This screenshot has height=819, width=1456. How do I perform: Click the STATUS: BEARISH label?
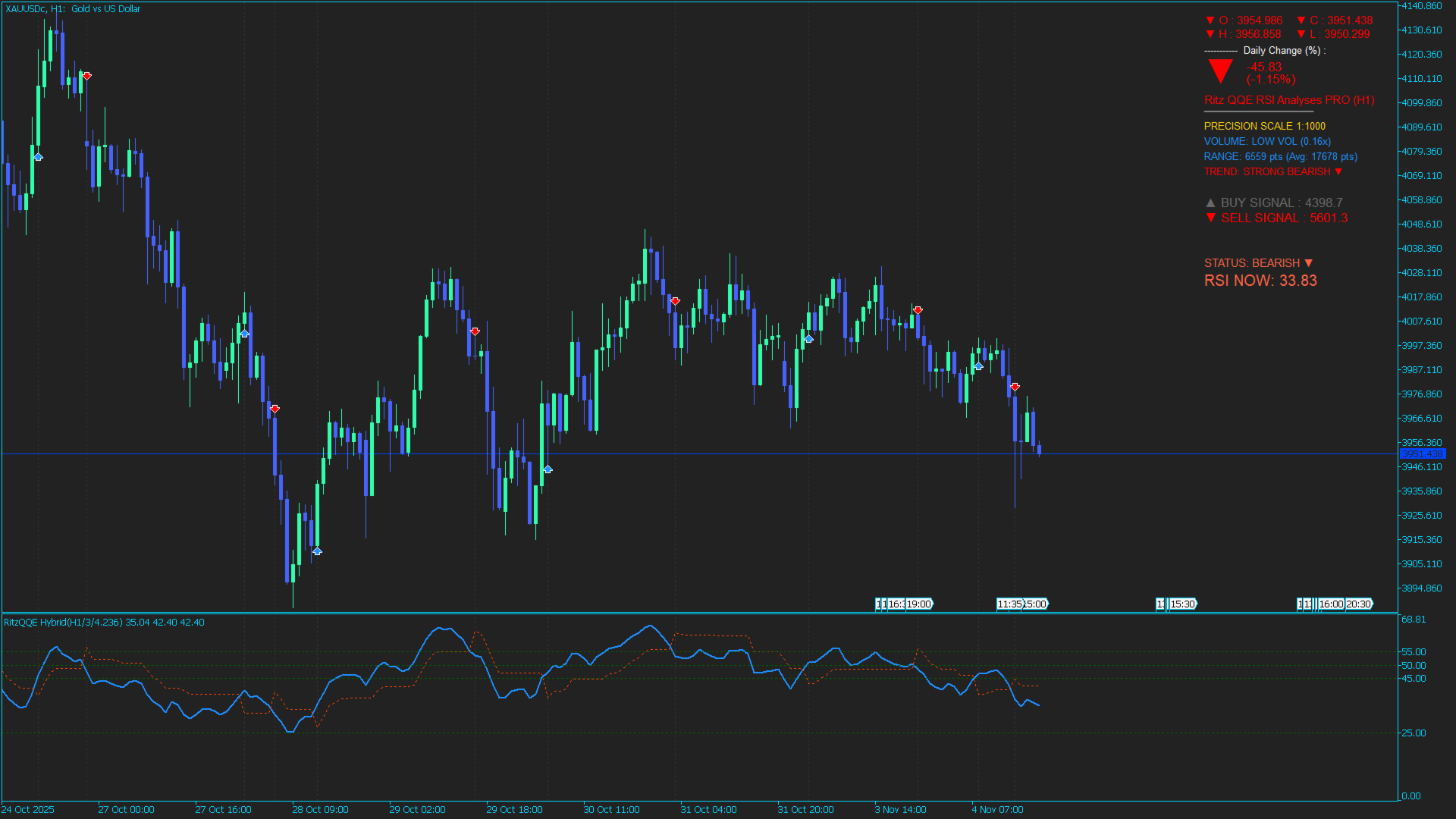[1257, 263]
